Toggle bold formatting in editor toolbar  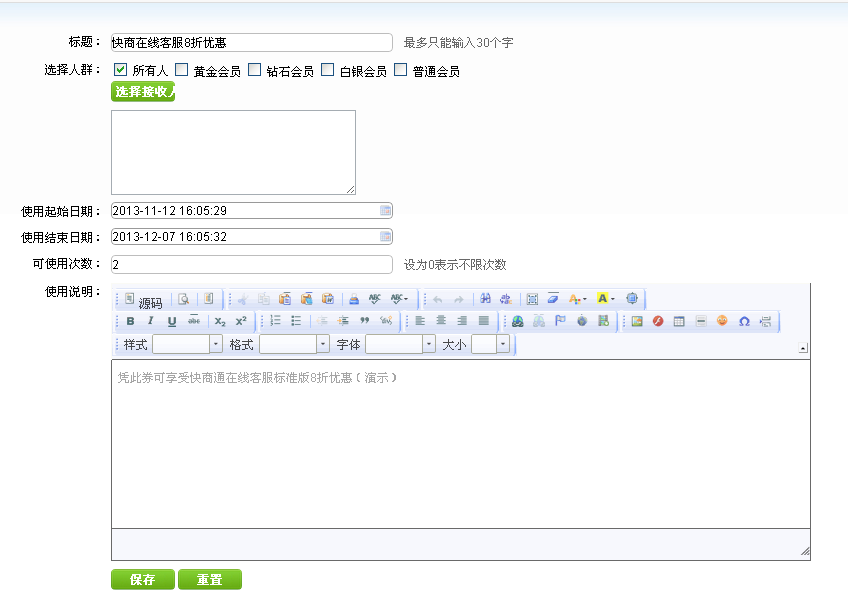(130, 321)
